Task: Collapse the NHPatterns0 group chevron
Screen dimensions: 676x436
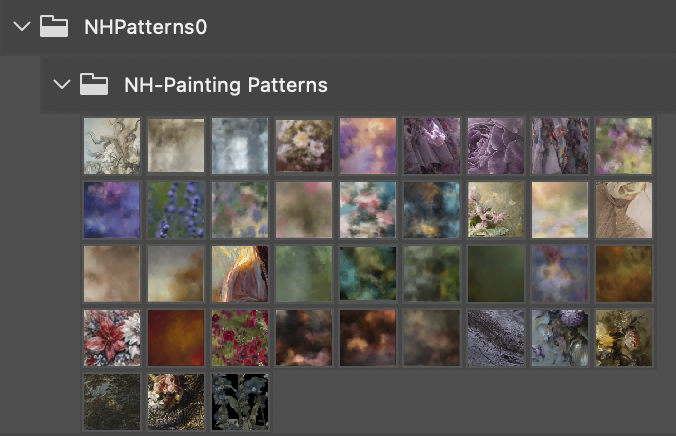Action: (x=22, y=27)
